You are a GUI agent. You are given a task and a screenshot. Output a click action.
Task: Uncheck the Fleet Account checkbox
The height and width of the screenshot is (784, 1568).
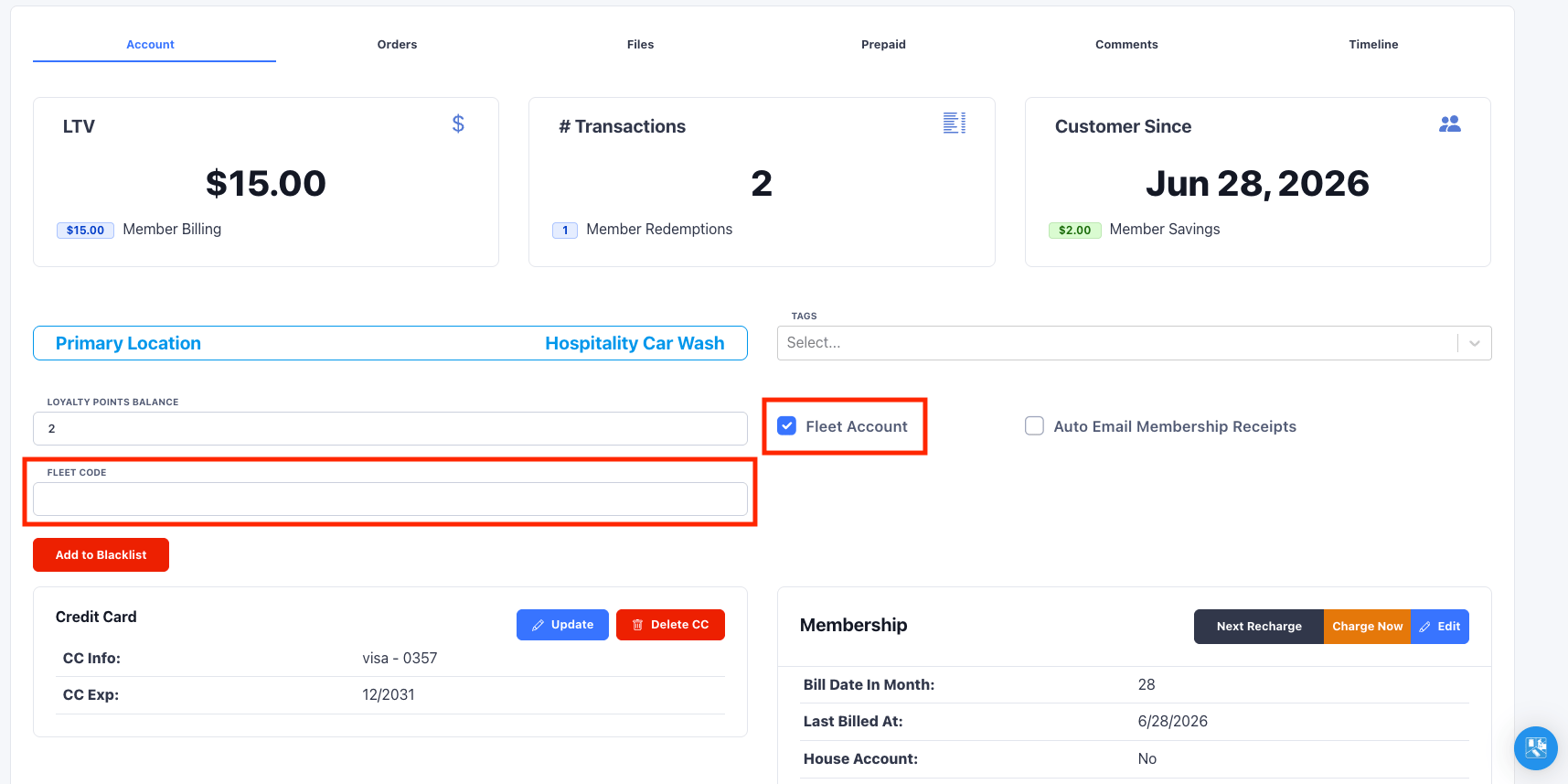point(786,425)
